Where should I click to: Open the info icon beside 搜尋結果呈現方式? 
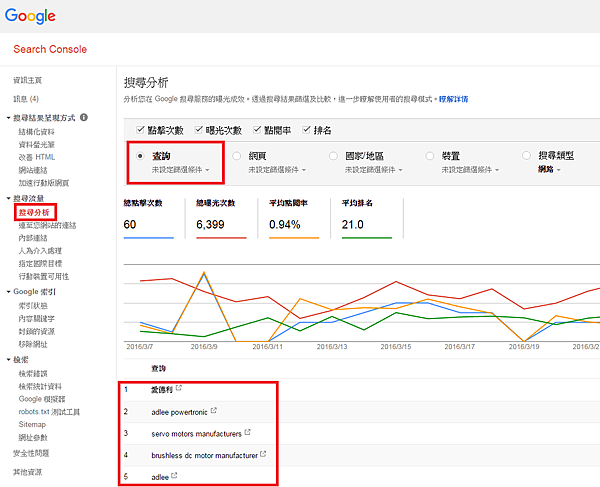(x=84, y=117)
